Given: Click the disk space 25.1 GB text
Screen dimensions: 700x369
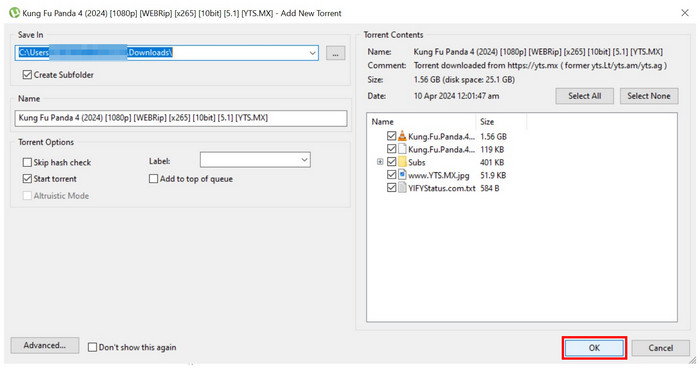Looking at the screenshot, I should (x=479, y=80).
